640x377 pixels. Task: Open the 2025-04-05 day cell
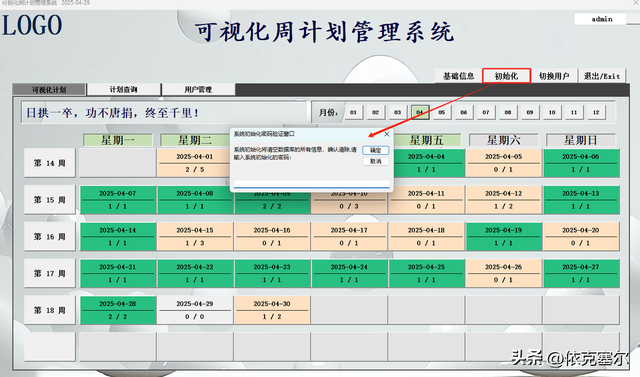(503, 163)
